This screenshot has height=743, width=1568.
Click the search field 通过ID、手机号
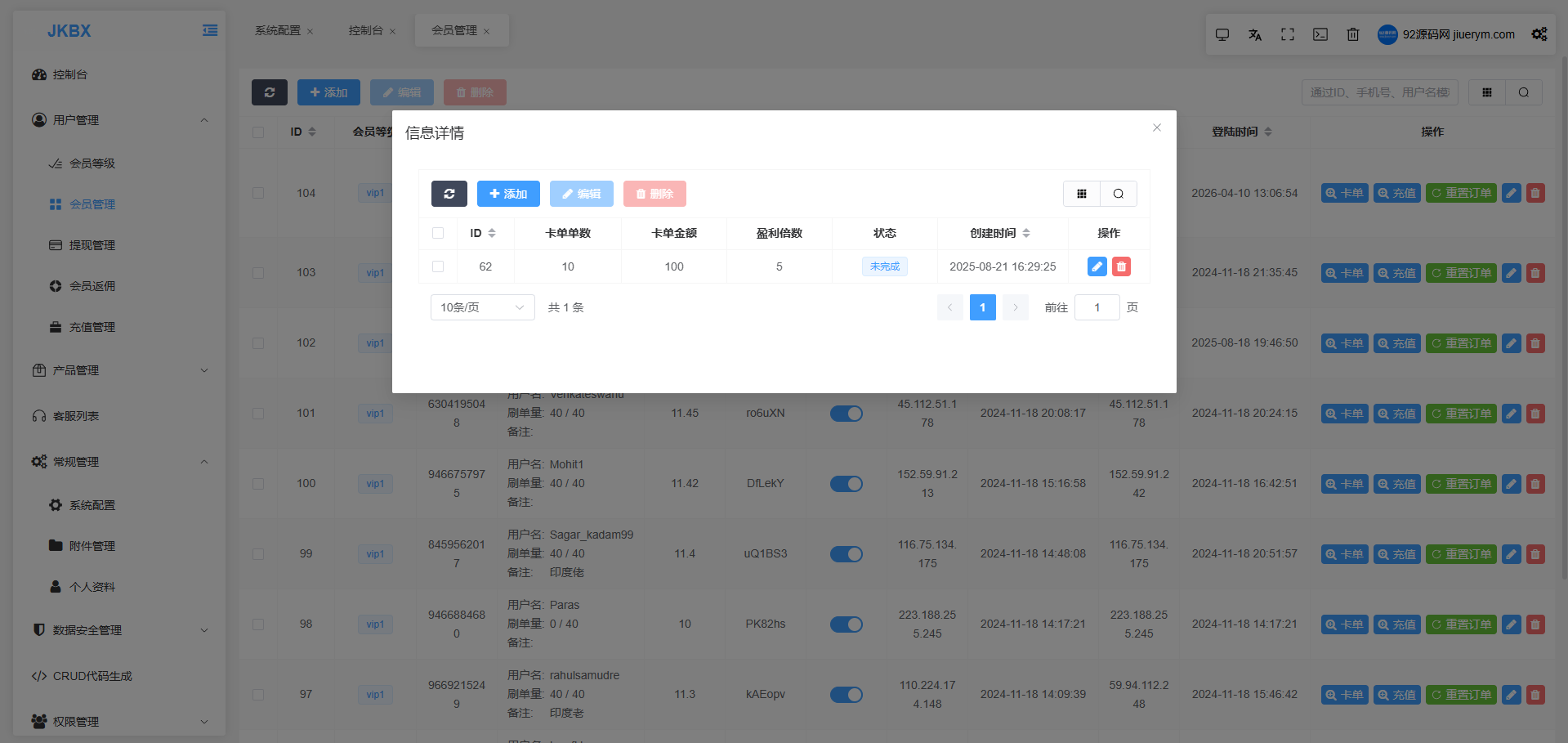coord(1379,92)
